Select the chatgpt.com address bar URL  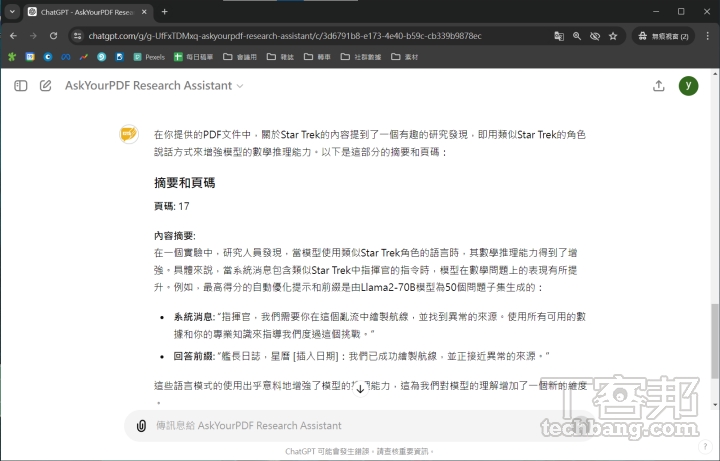(x=285, y=36)
